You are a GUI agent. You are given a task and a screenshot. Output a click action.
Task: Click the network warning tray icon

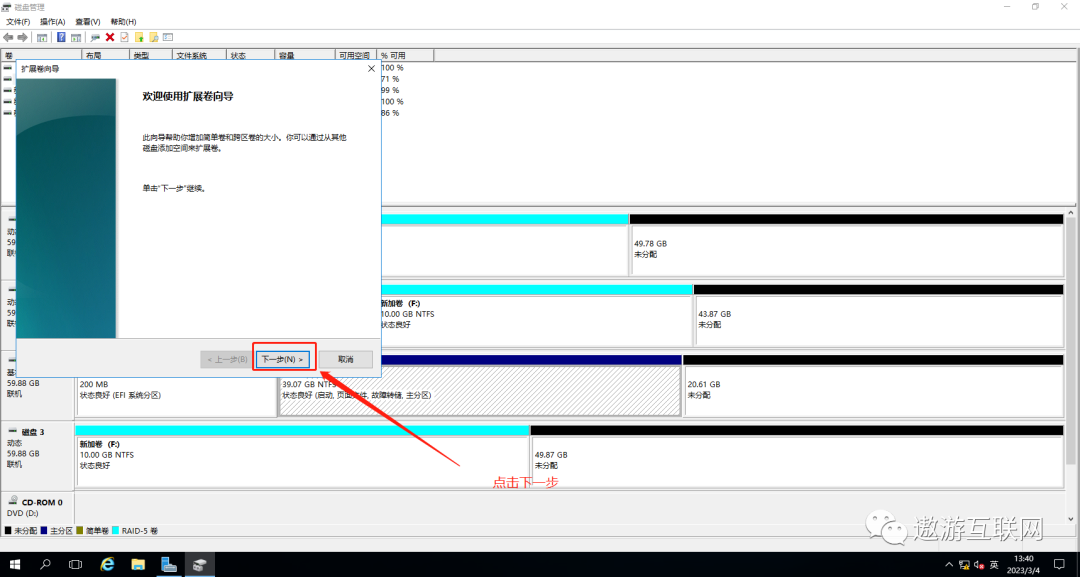(x=964, y=565)
